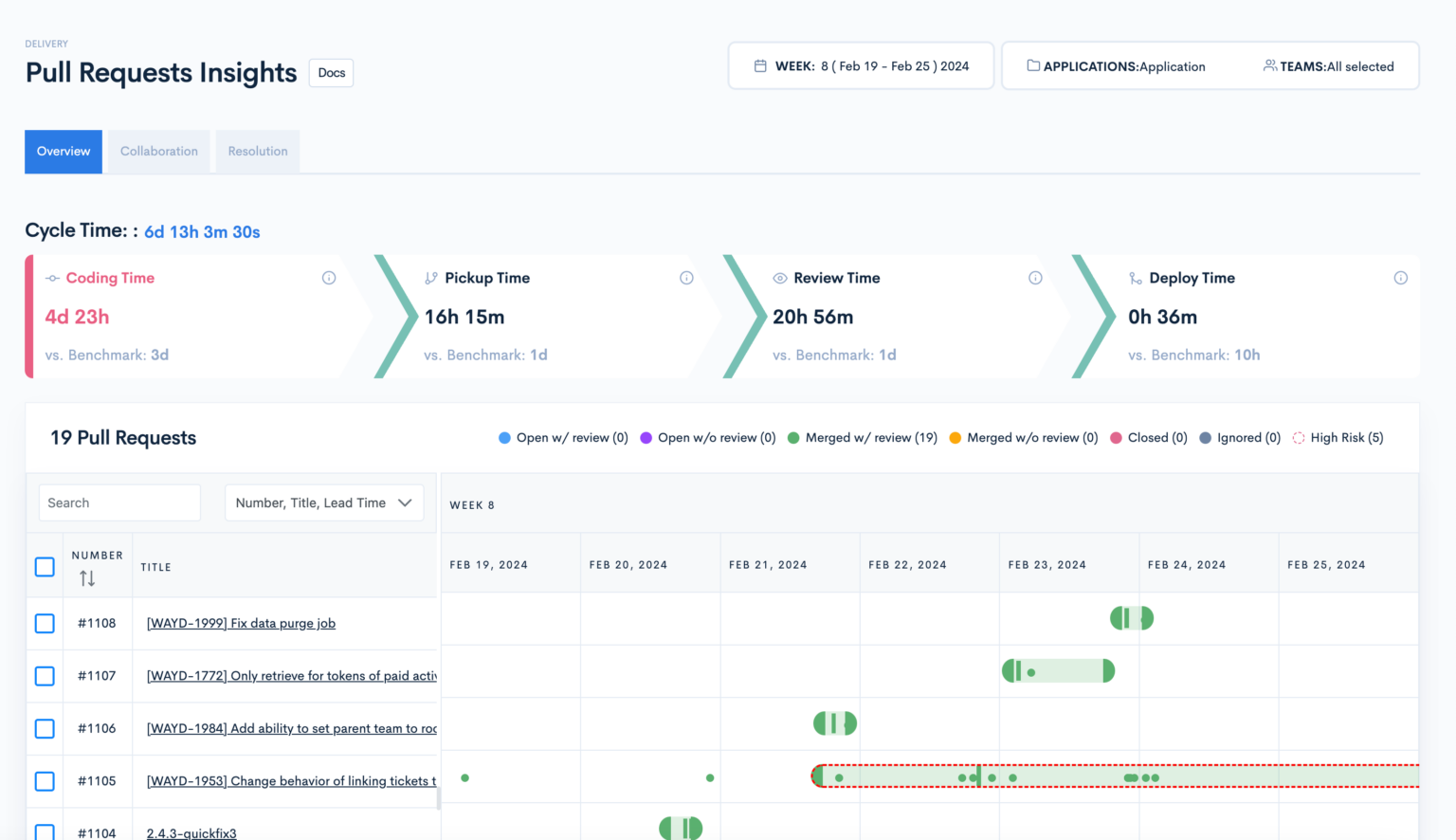Click the folder icon beside APPLICATIONS

1032,65
